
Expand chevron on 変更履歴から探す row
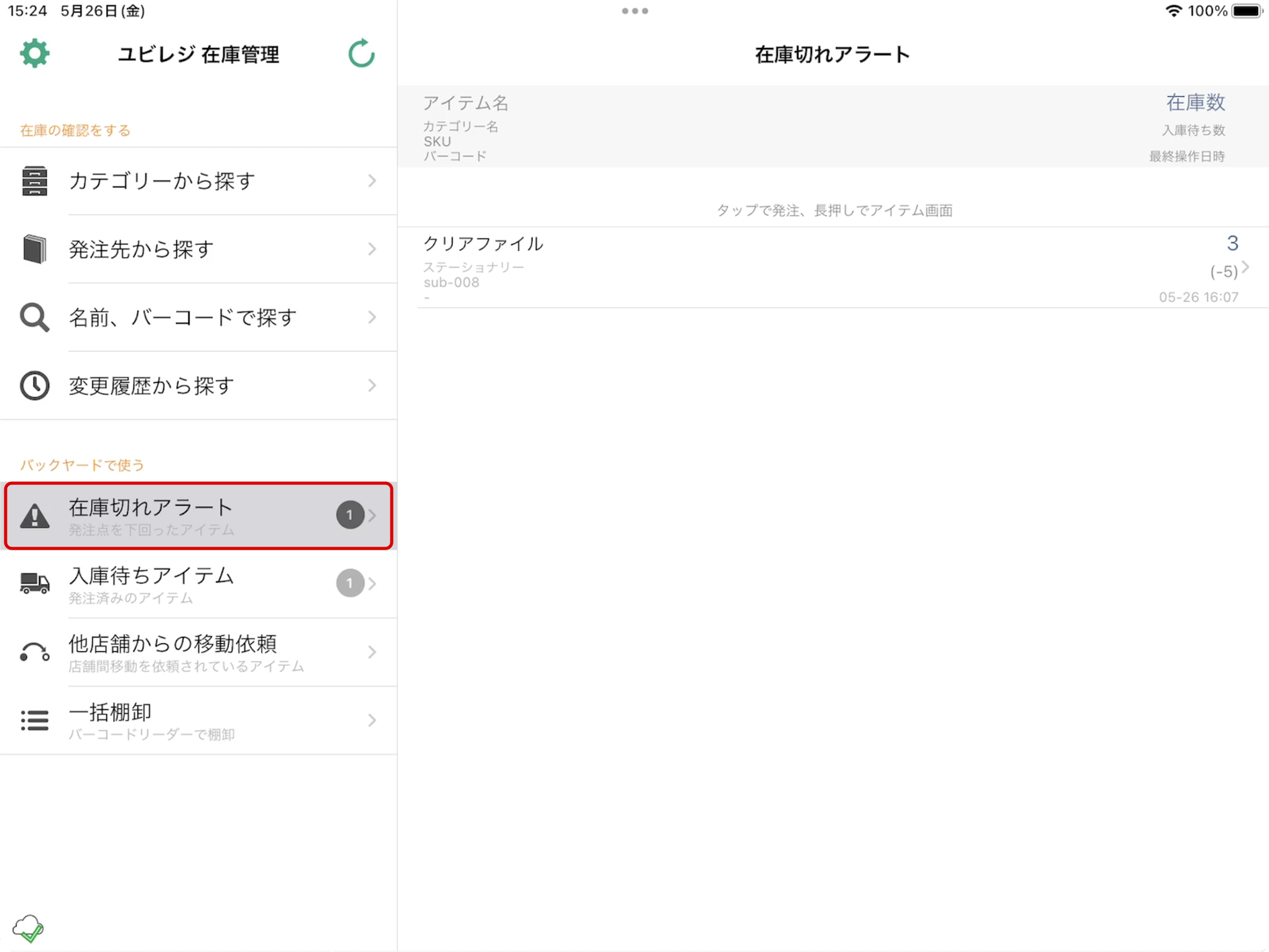372,386
